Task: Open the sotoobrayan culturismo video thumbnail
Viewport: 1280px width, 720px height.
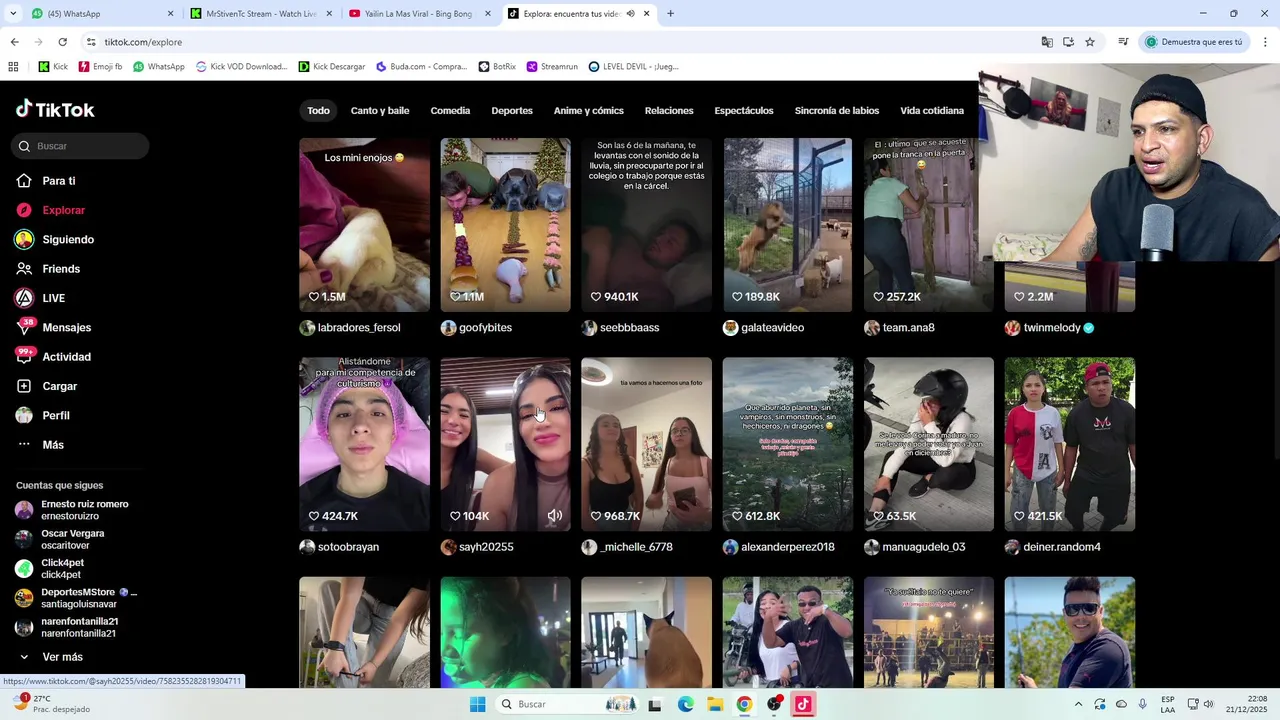Action: (x=364, y=444)
